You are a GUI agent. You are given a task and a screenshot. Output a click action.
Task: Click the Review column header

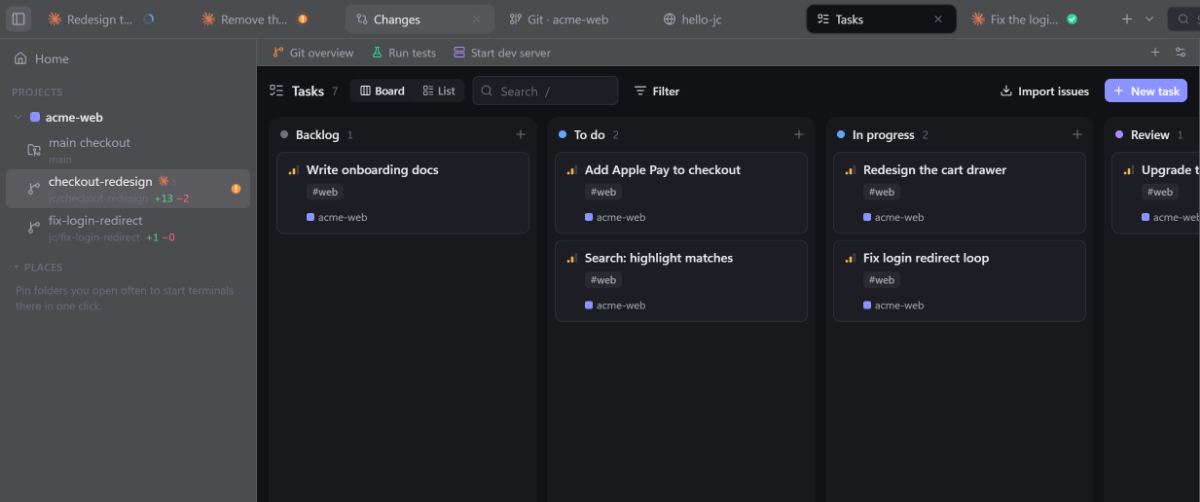tap(1150, 135)
